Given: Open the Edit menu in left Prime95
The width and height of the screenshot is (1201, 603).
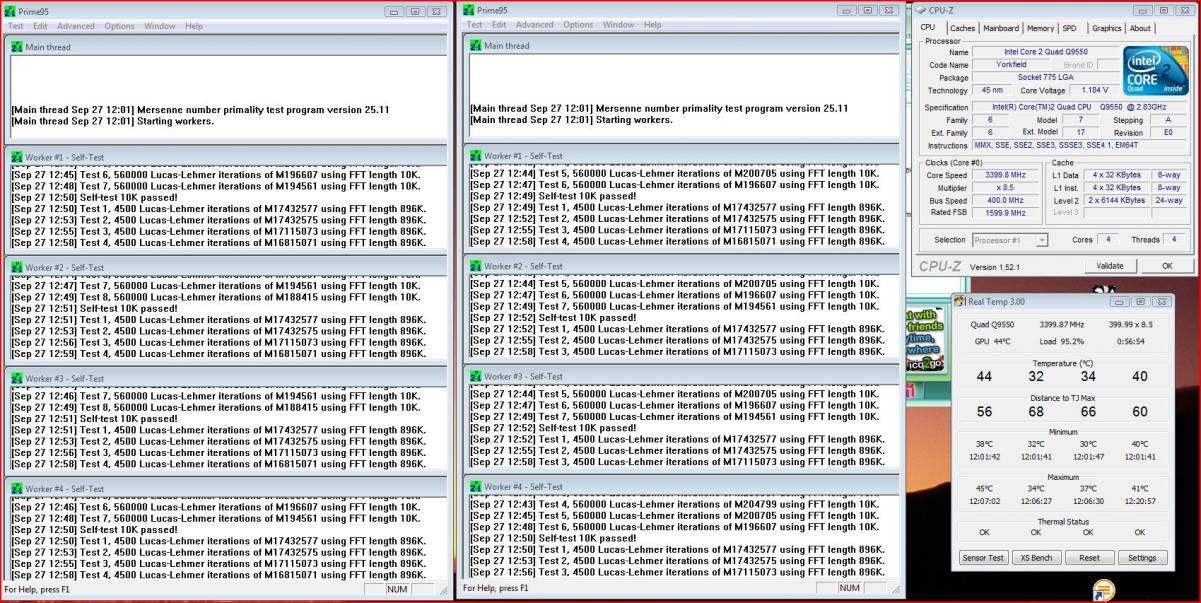Looking at the screenshot, I should click(40, 25).
